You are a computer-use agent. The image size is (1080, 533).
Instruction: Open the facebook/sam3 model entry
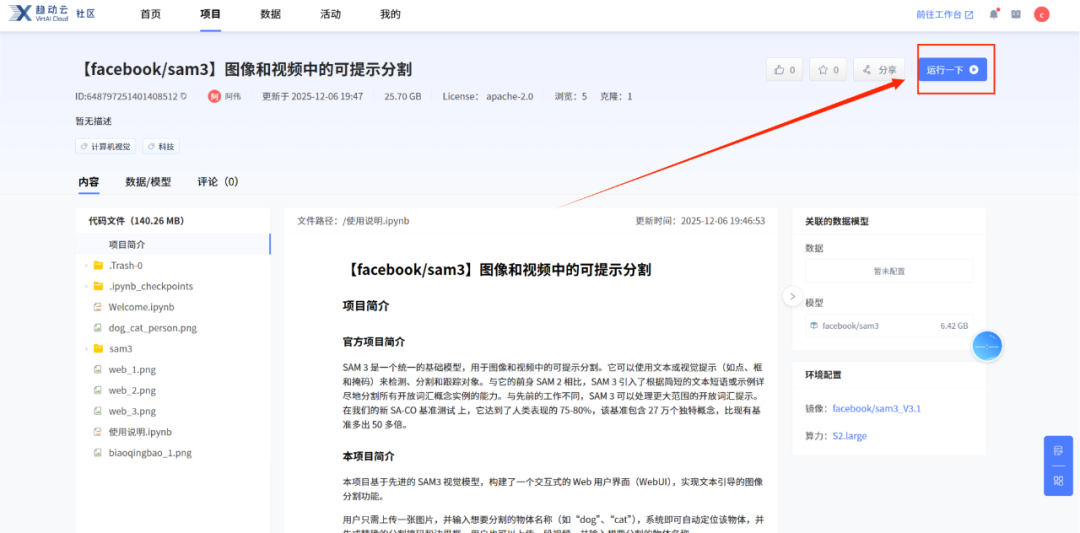tap(889, 326)
